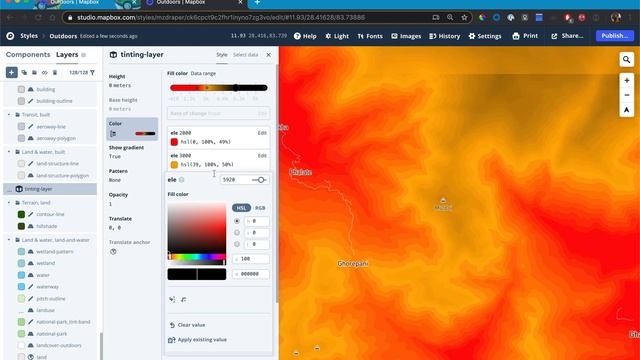Duplicate the selected layer from layers toolbar
Screen dimensions: 640x360
pos(24,72)
